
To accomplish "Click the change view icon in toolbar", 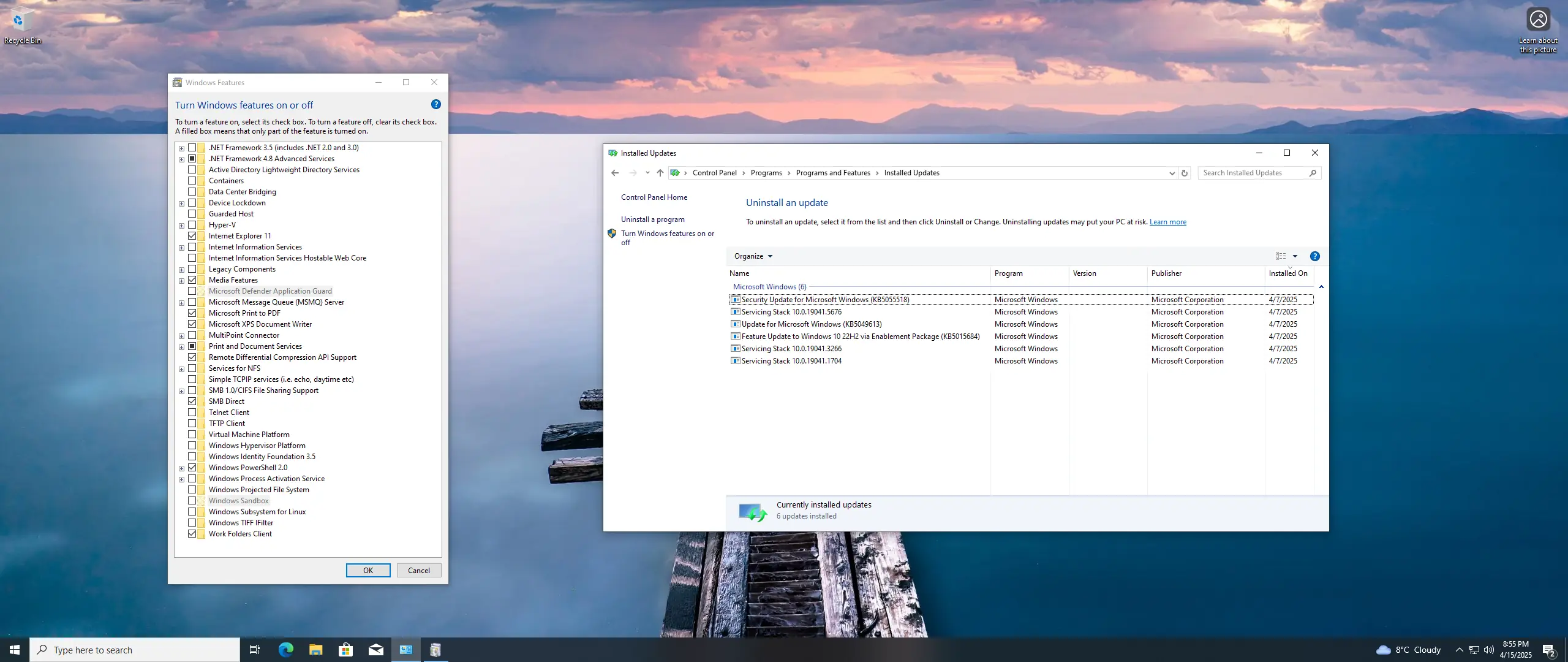I will tap(1281, 256).
